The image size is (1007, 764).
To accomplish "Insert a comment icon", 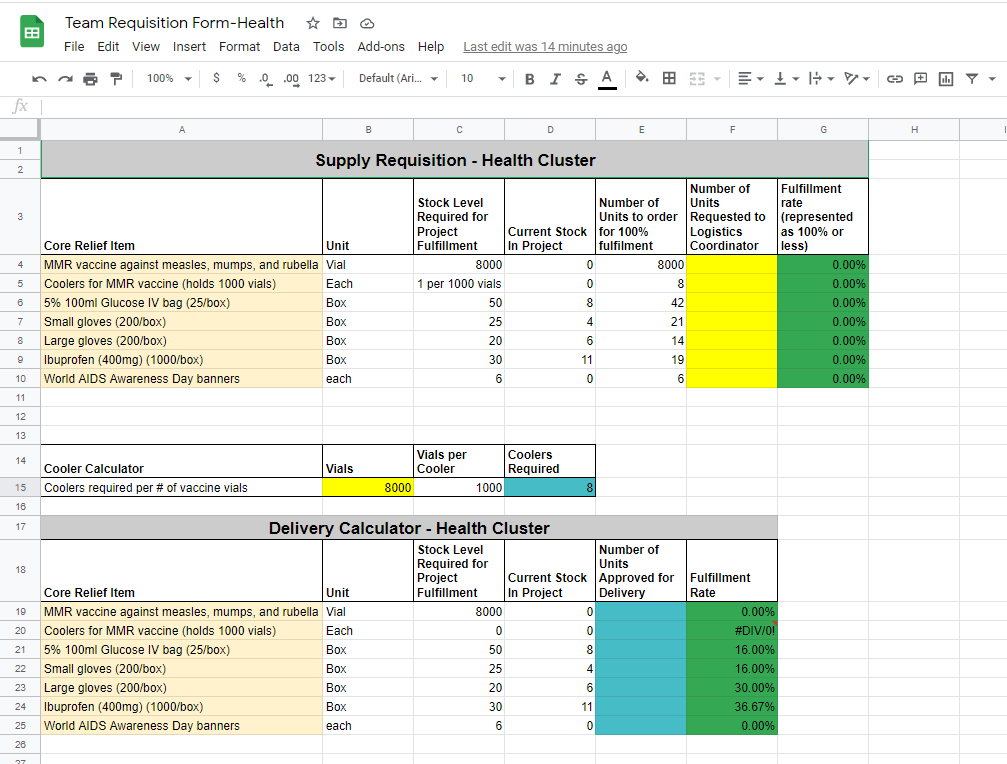I will [x=920, y=78].
